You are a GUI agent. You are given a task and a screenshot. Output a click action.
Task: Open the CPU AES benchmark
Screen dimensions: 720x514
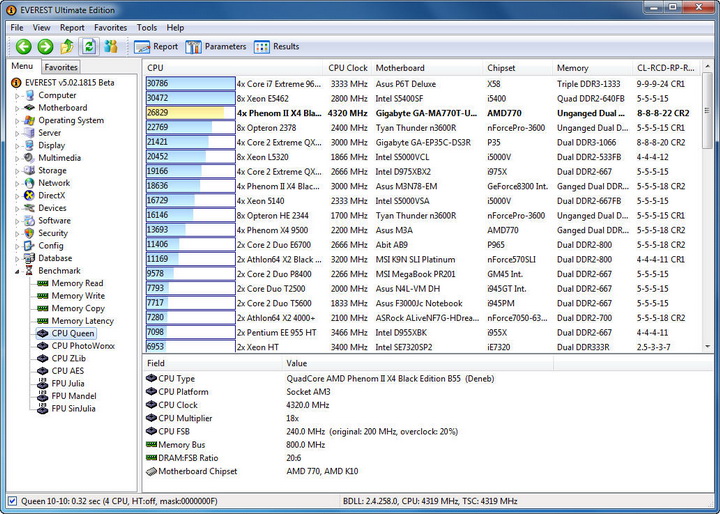[x=68, y=371]
